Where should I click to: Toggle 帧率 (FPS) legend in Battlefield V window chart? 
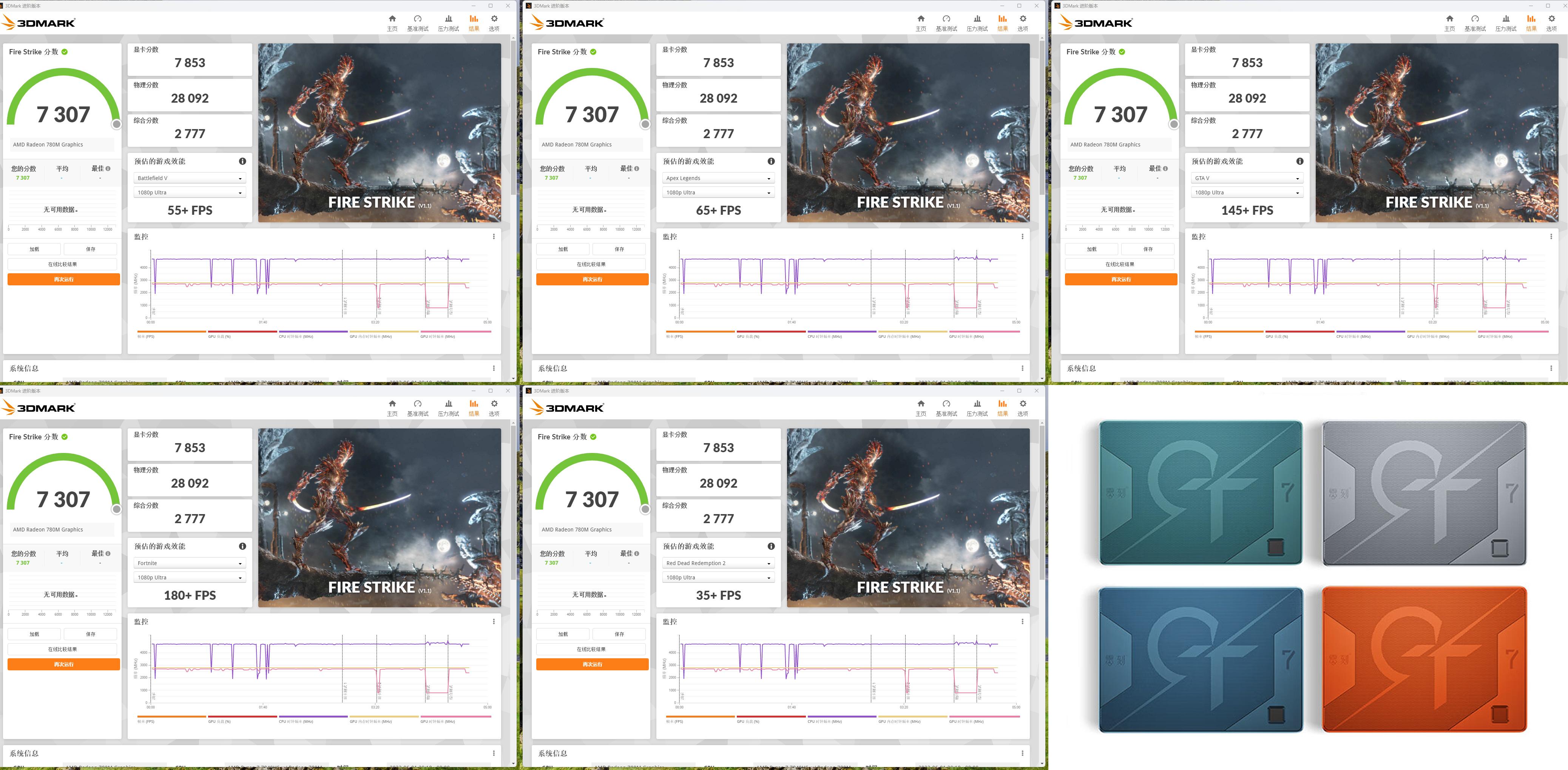coord(146,336)
